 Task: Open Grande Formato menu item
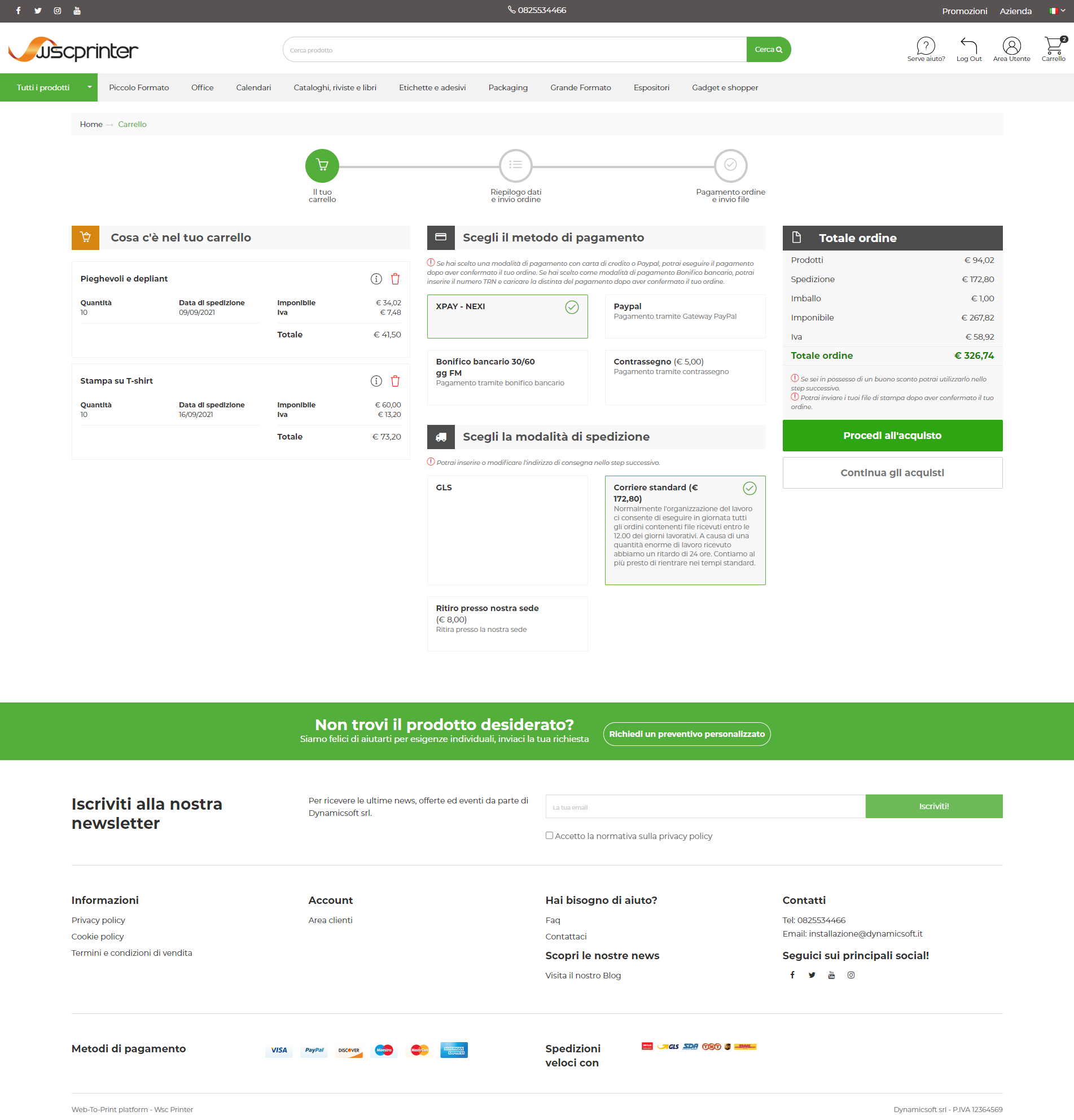tap(580, 87)
